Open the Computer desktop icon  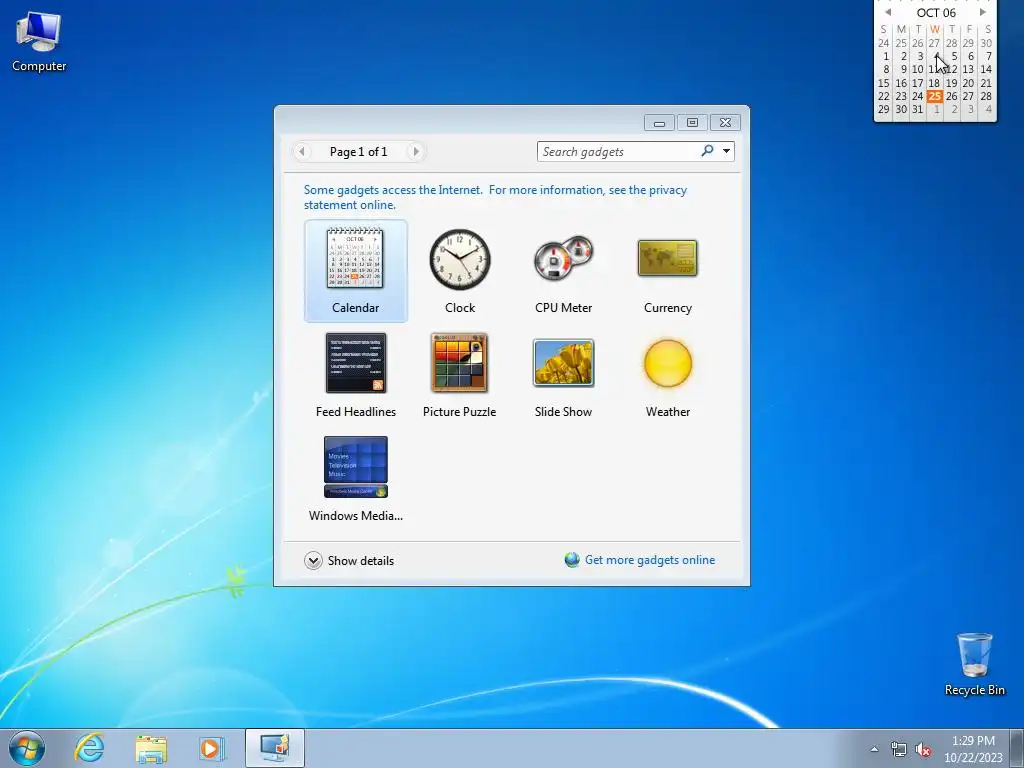point(39,41)
